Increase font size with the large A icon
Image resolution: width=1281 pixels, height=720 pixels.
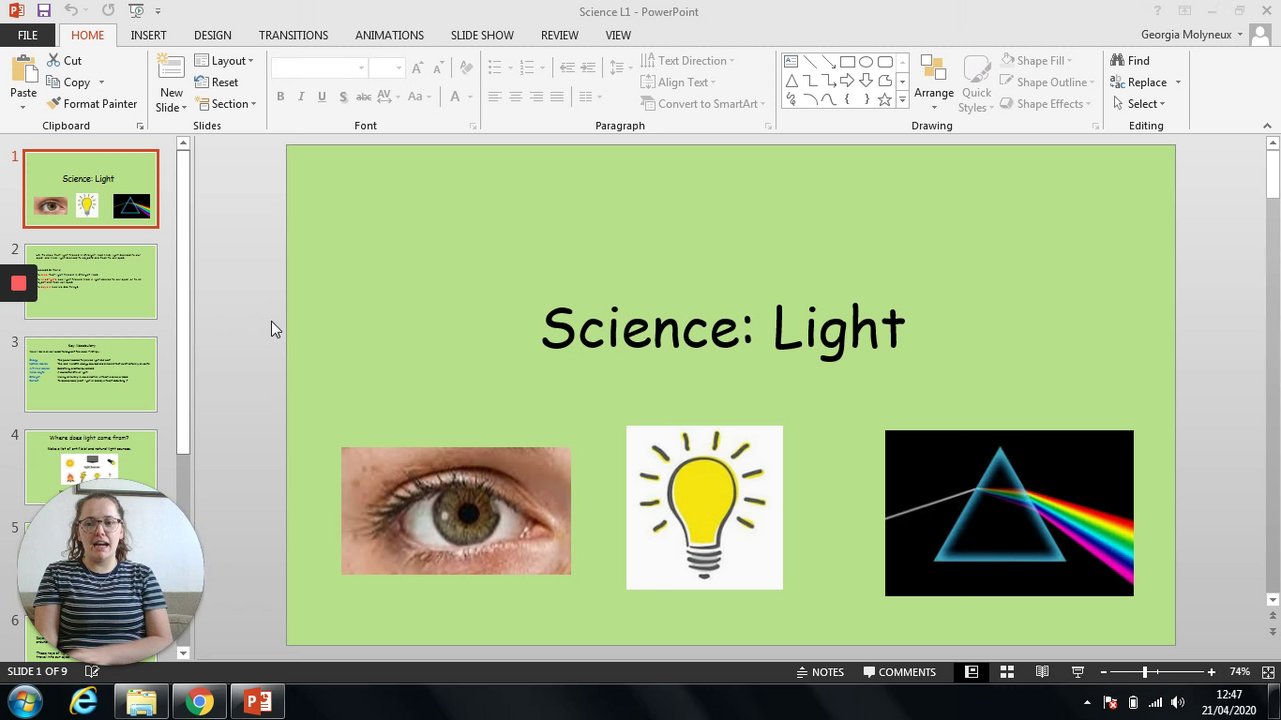pos(417,68)
